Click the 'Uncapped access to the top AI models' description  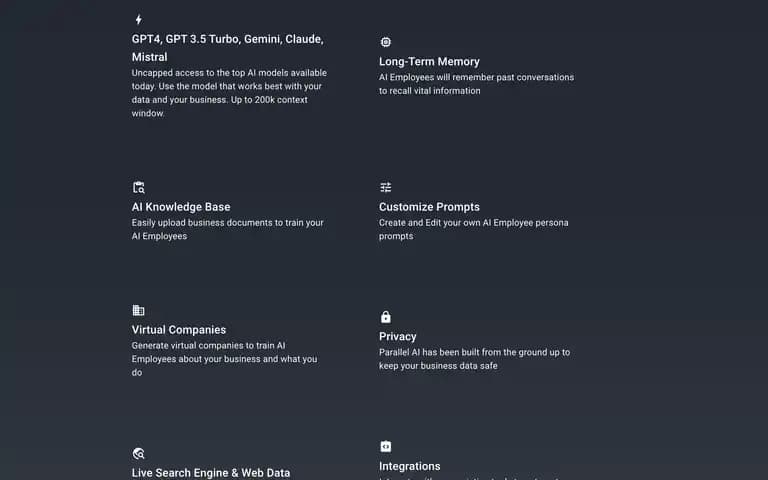coord(229,93)
